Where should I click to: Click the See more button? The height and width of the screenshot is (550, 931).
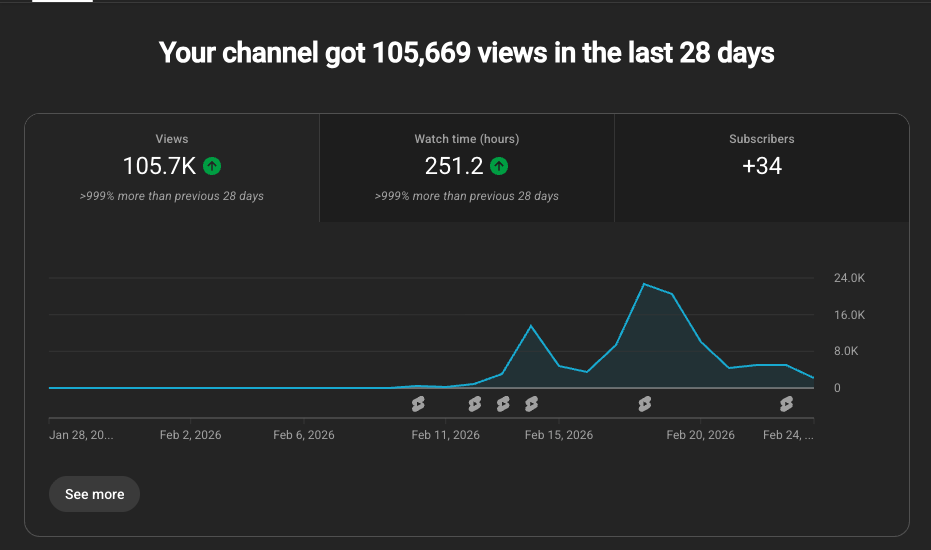coord(94,494)
